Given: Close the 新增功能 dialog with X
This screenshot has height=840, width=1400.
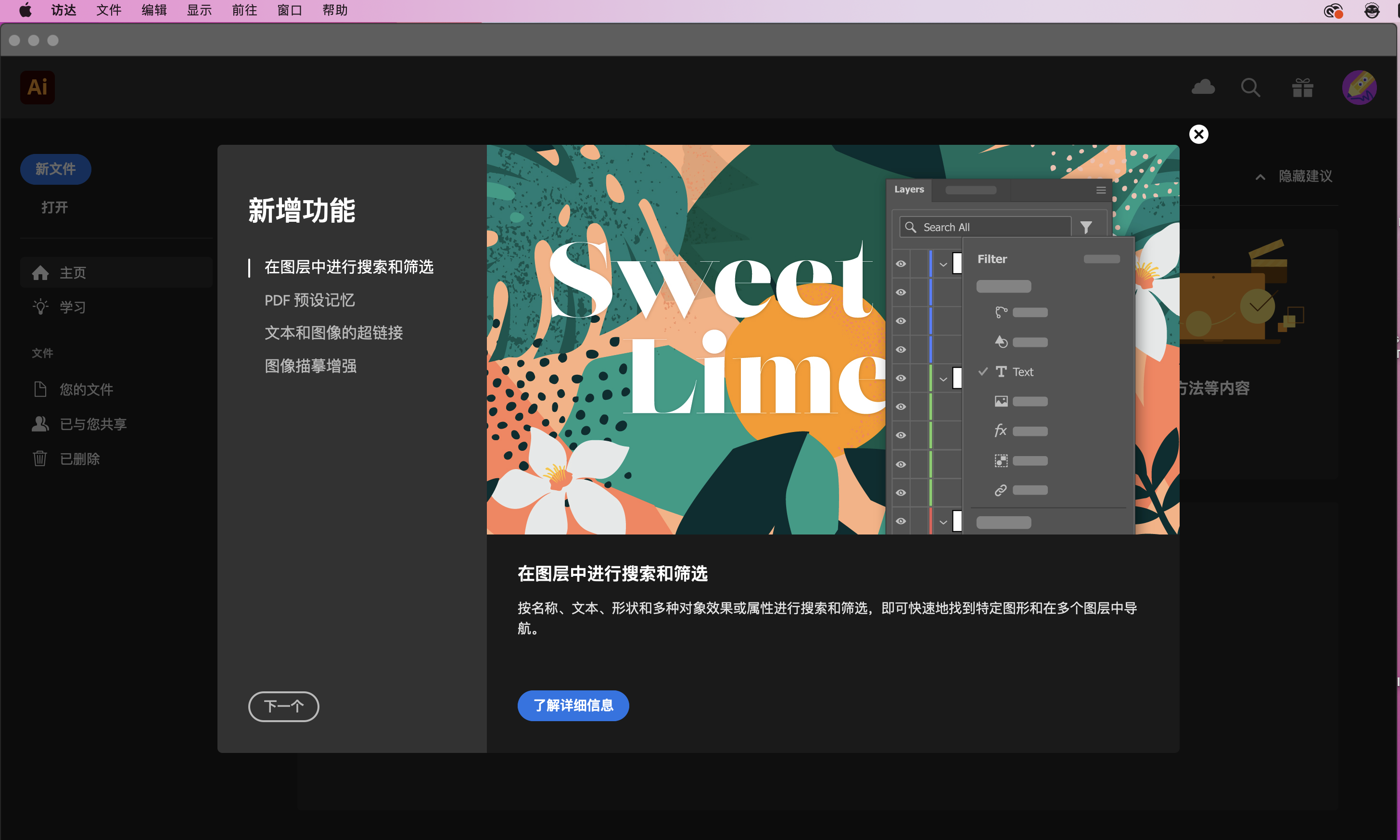Looking at the screenshot, I should point(1198,134).
